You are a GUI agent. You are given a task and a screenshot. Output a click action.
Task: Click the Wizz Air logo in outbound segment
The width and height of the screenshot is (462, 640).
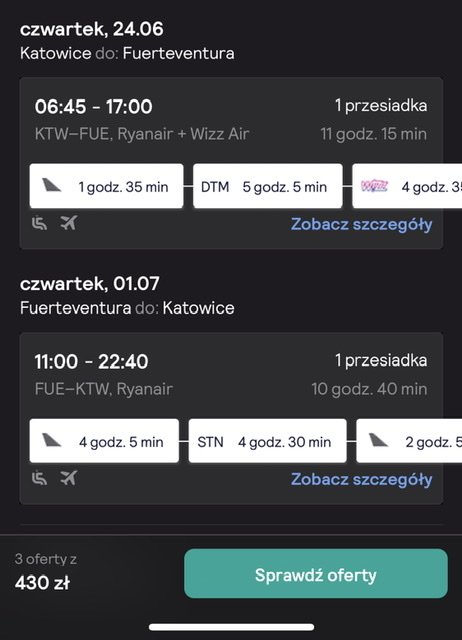click(374, 186)
